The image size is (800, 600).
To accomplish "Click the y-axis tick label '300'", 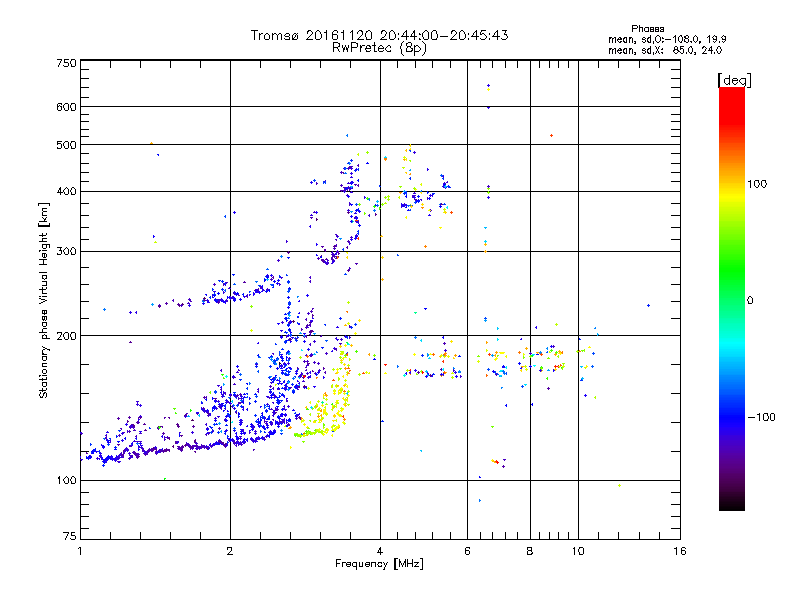I will point(66,252).
